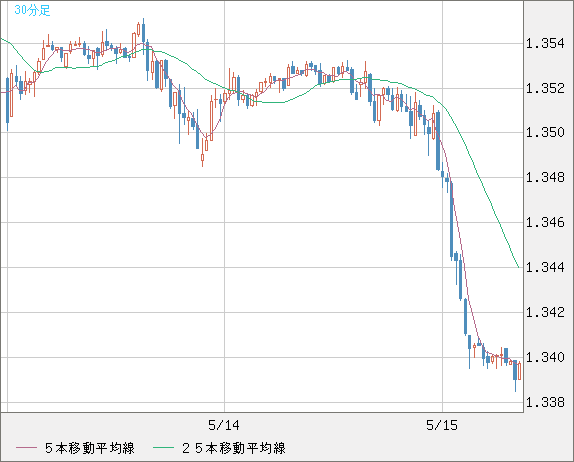Click the 1.350 price axis label
This screenshot has height=462, width=574.
(545, 133)
